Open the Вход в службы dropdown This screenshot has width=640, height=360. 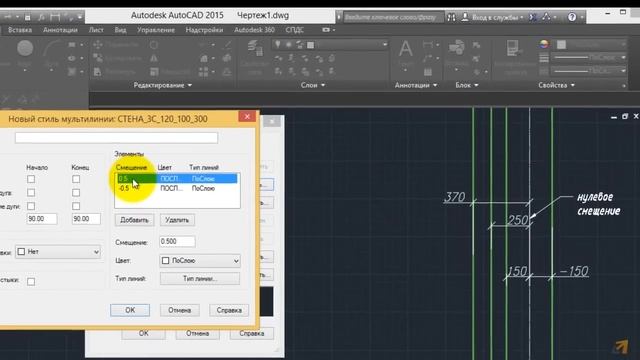click(x=498, y=17)
